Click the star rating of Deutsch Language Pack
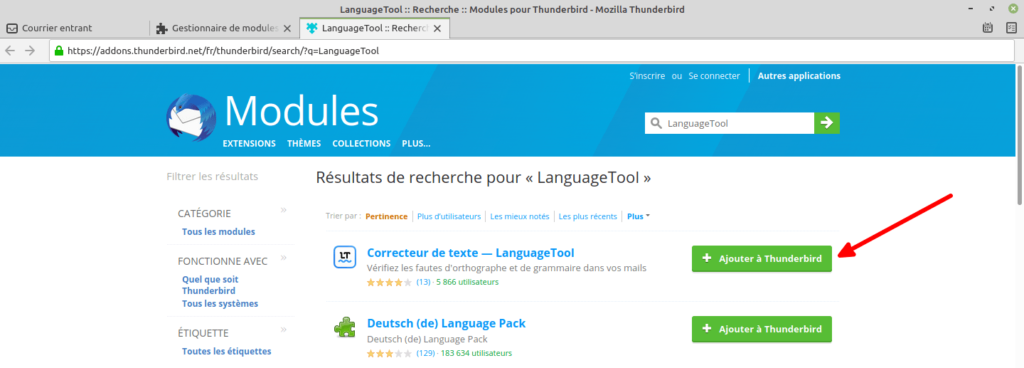 click(389, 354)
